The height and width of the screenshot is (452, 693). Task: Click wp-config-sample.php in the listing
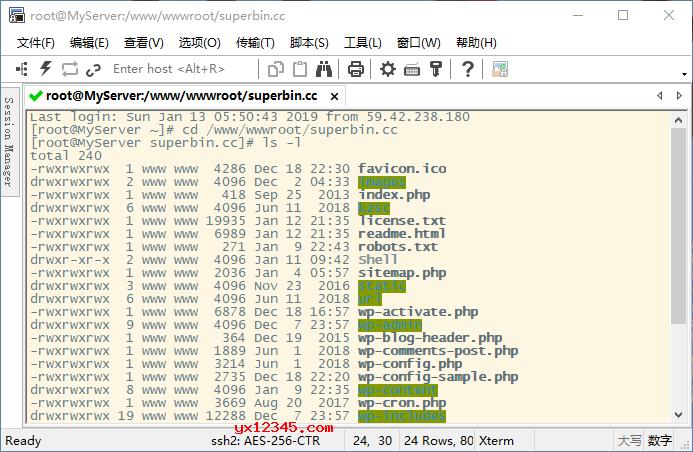(x=438, y=377)
